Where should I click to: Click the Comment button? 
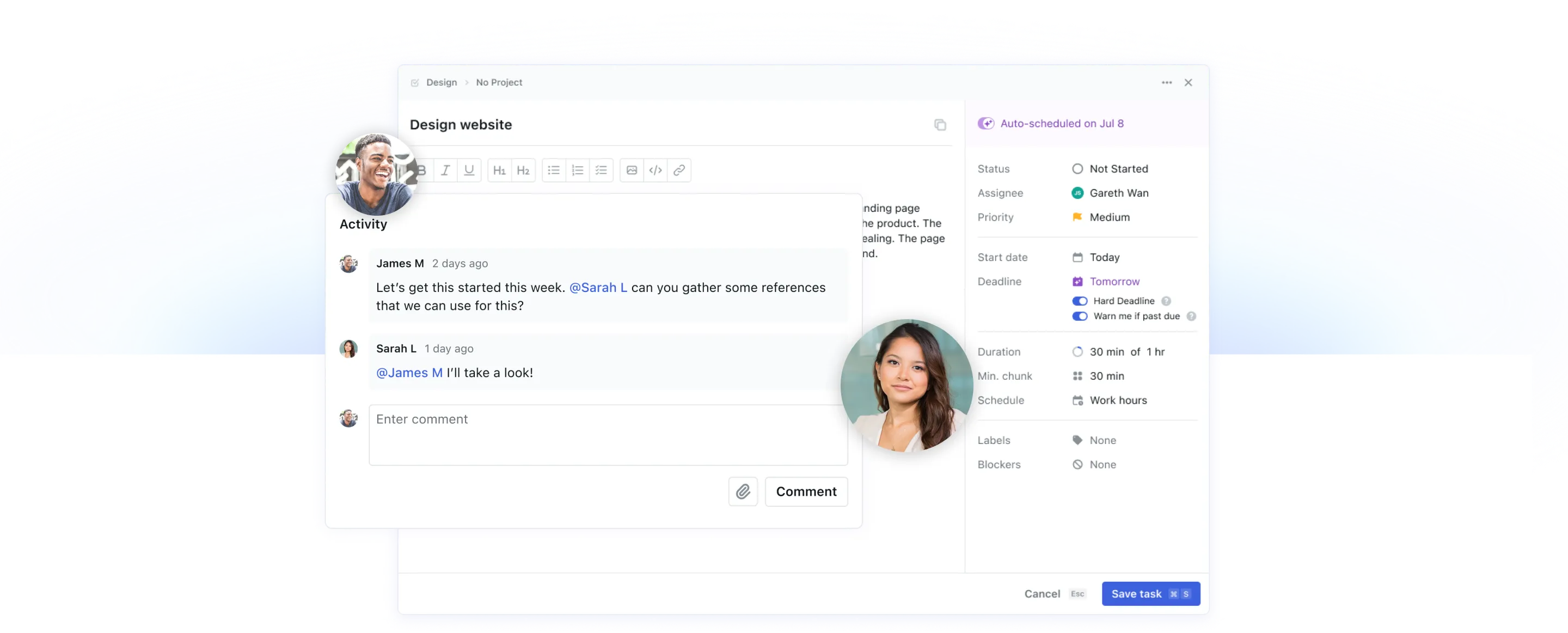(806, 492)
